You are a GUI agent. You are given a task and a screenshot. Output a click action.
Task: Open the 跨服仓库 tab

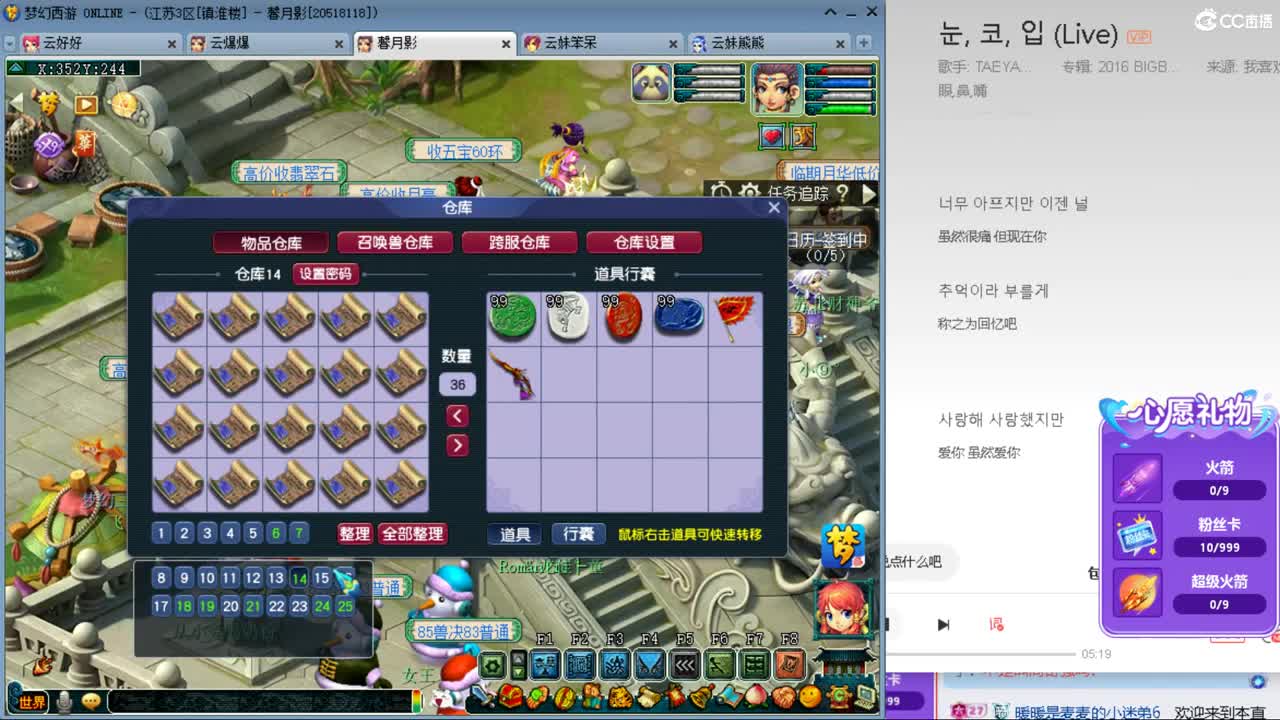[519, 243]
